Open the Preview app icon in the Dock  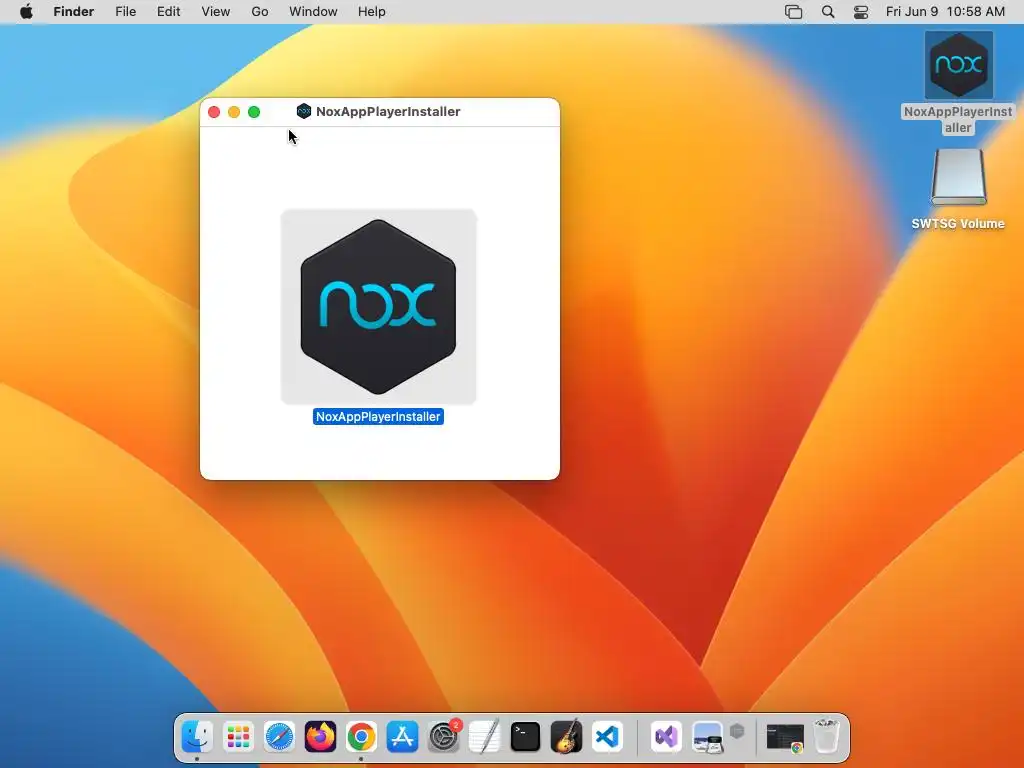707,737
